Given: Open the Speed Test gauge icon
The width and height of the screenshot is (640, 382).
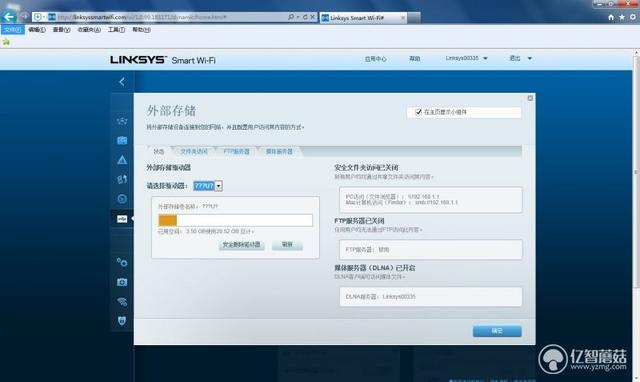Looking at the screenshot, I should (x=122, y=199).
